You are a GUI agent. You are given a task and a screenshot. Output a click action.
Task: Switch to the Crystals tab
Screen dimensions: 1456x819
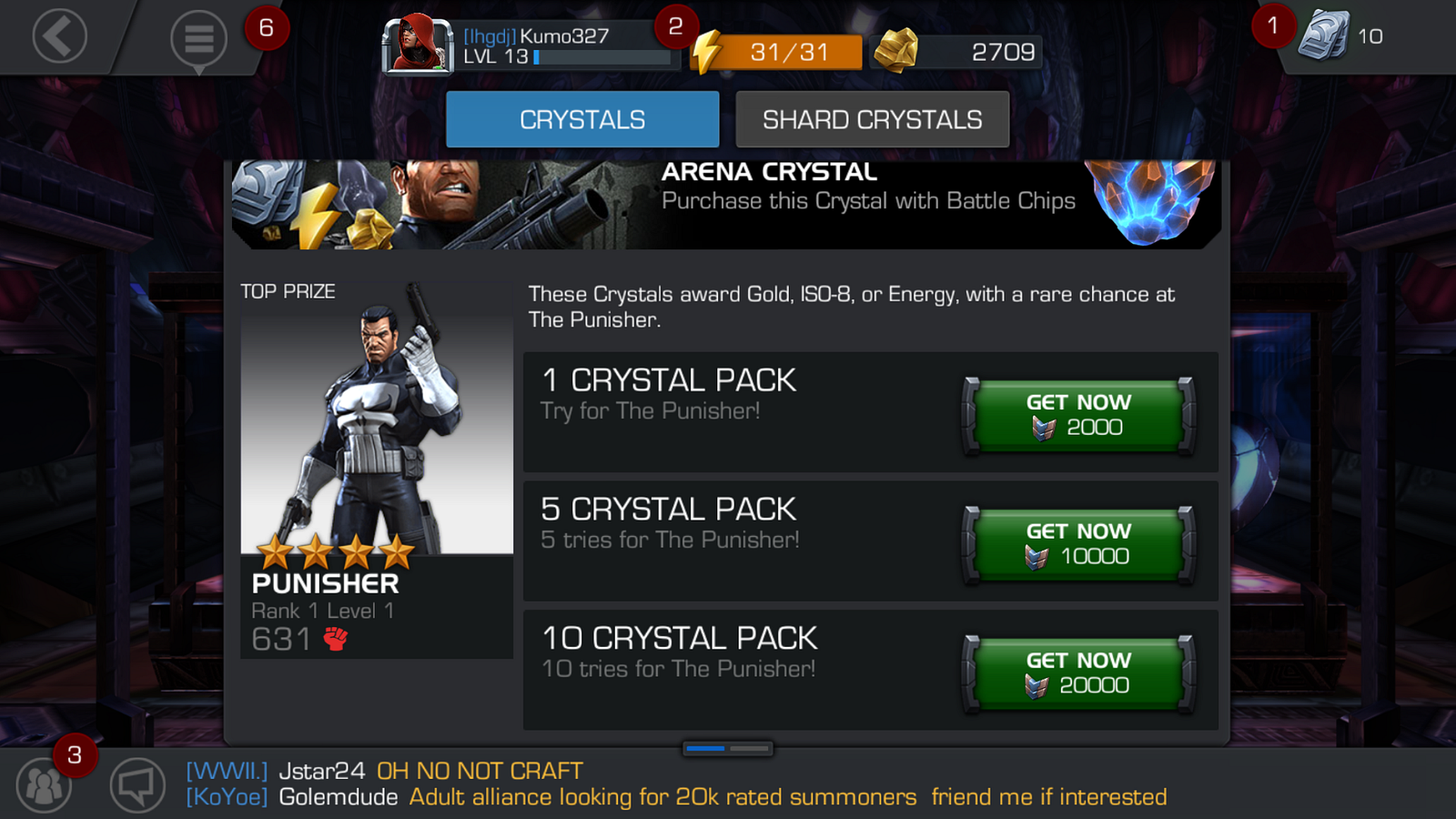click(582, 119)
